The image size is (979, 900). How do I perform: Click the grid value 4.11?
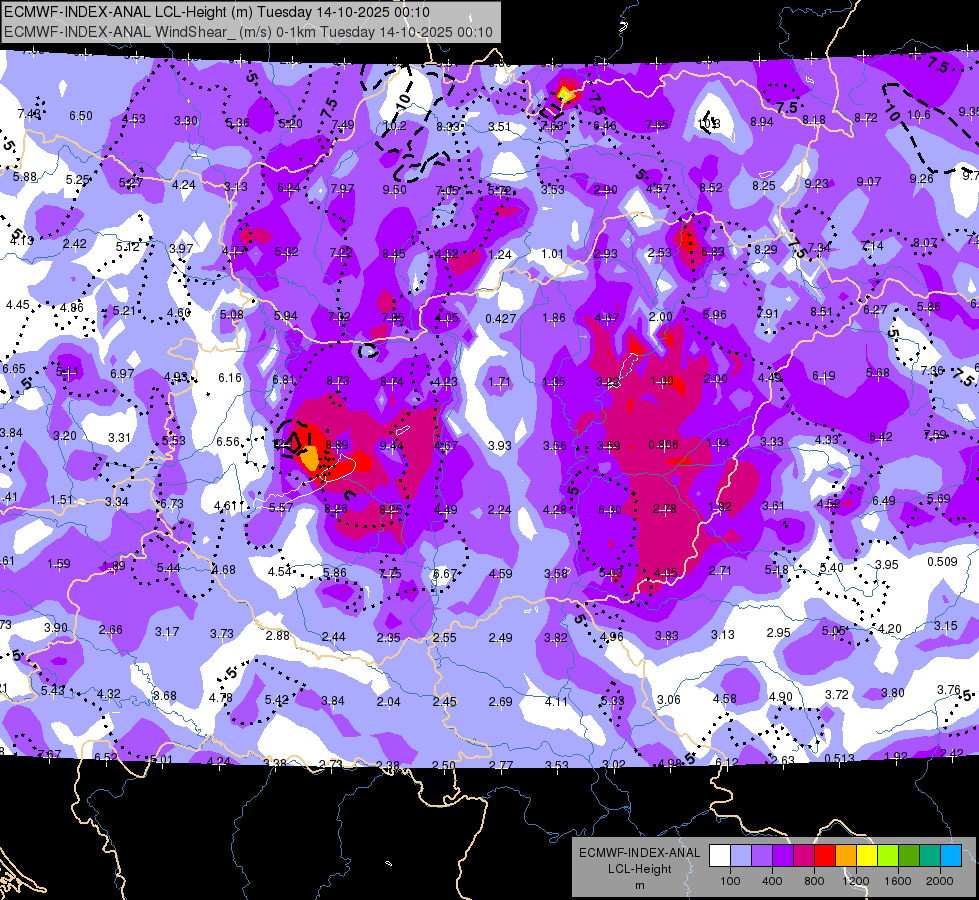click(x=556, y=701)
